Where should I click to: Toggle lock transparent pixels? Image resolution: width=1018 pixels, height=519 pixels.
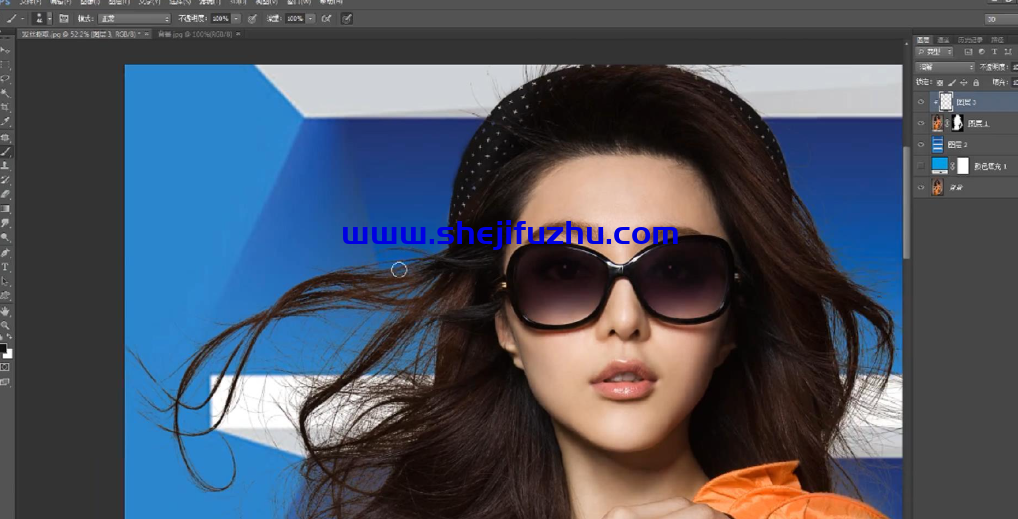[940, 82]
